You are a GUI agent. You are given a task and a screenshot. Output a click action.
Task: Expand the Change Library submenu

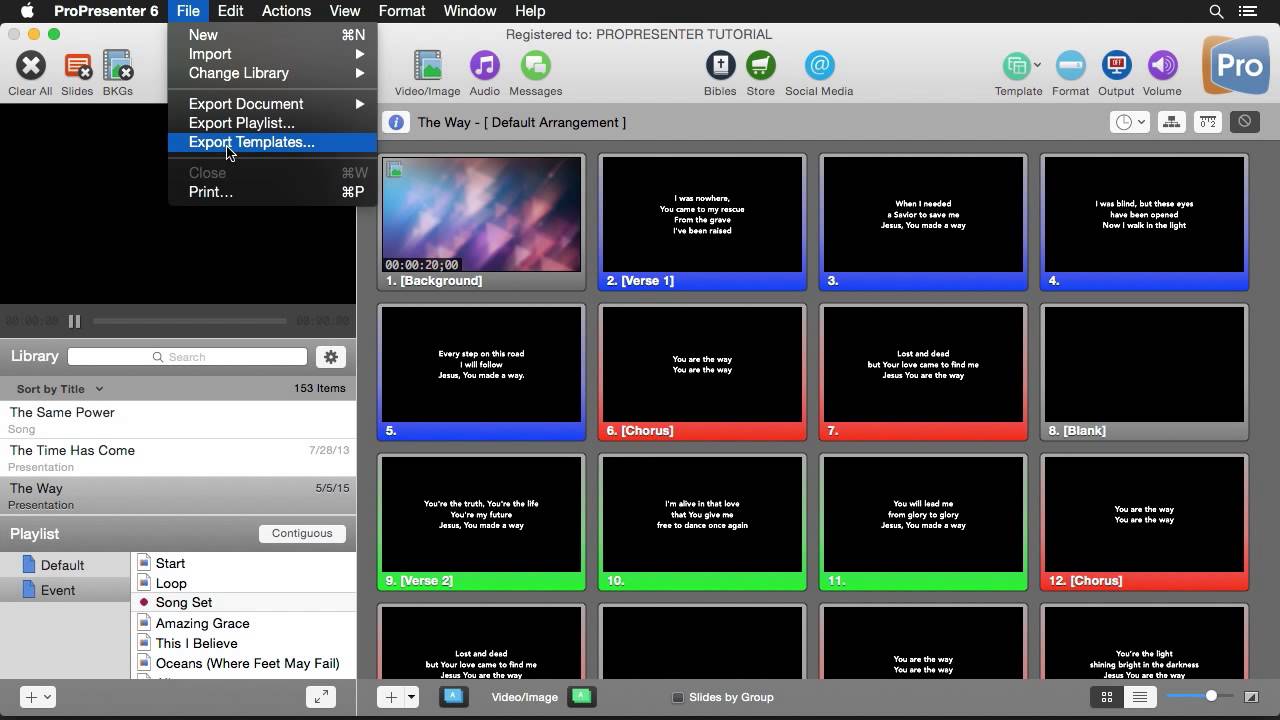click(272, 73)
